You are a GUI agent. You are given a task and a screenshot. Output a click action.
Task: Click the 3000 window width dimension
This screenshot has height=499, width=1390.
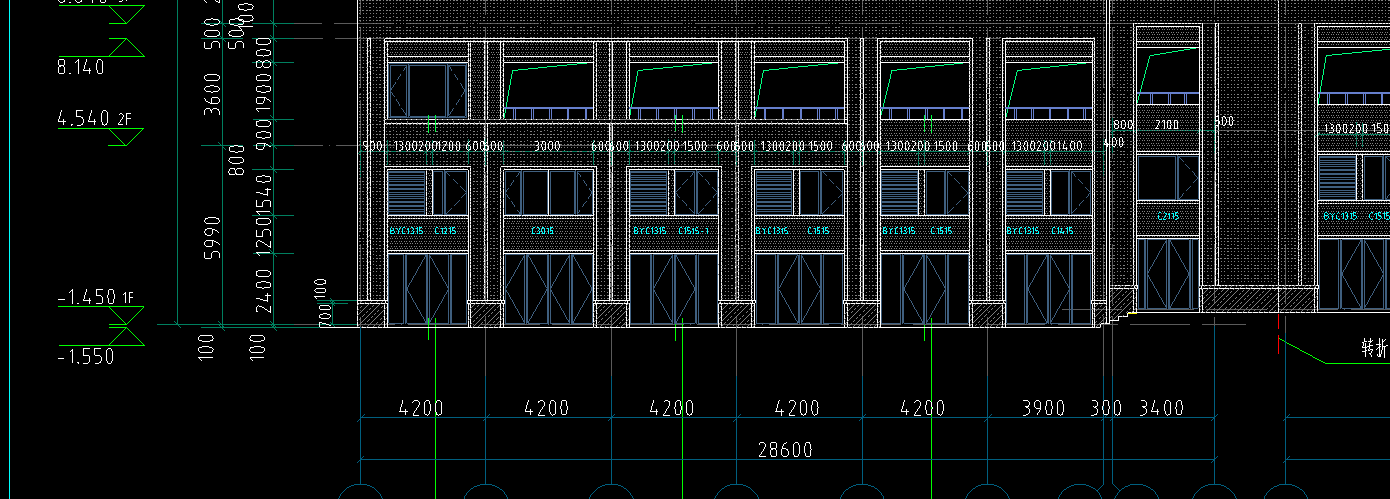pos(547,146)
